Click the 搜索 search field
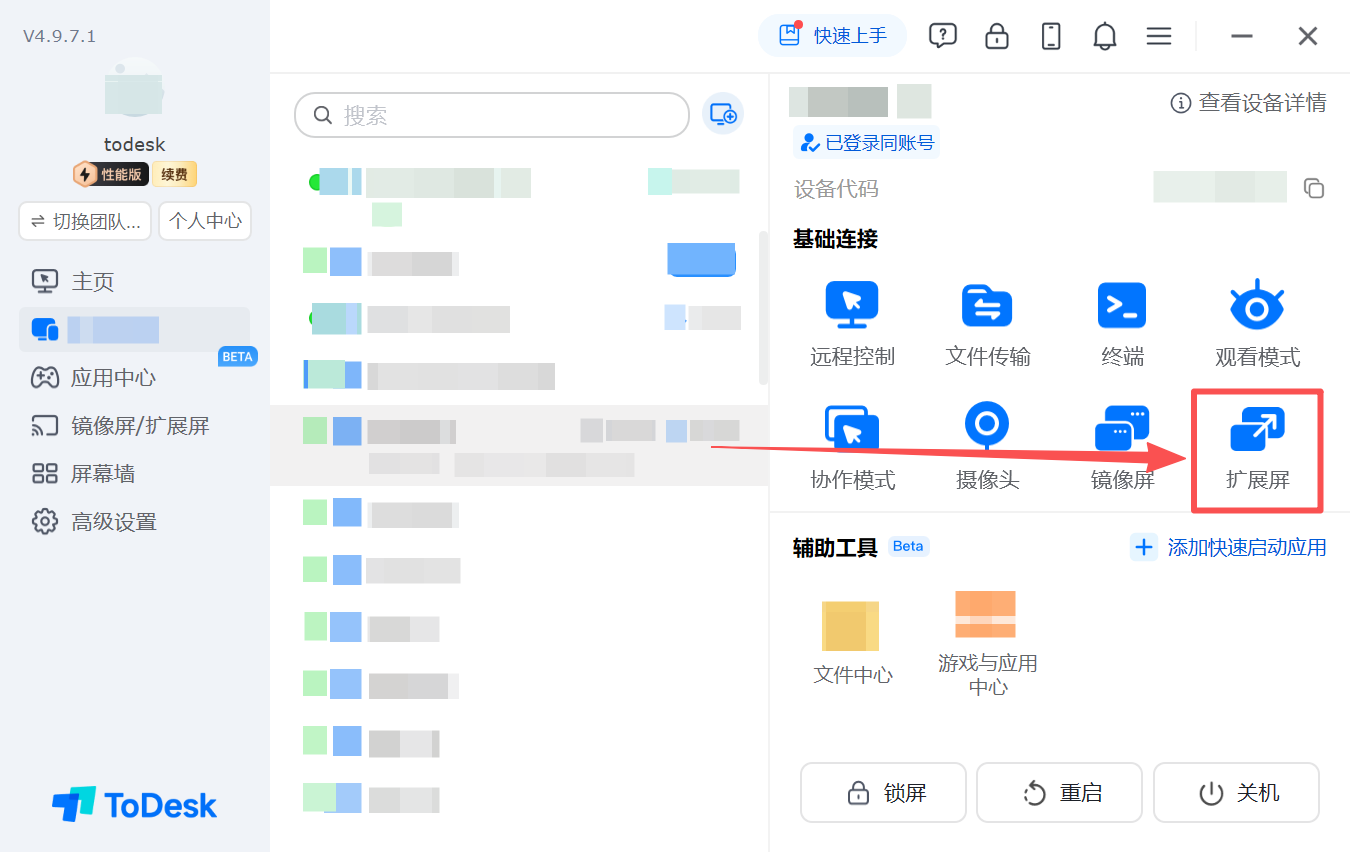Viewport: 1350px width, 852px height. coord(492,115)
